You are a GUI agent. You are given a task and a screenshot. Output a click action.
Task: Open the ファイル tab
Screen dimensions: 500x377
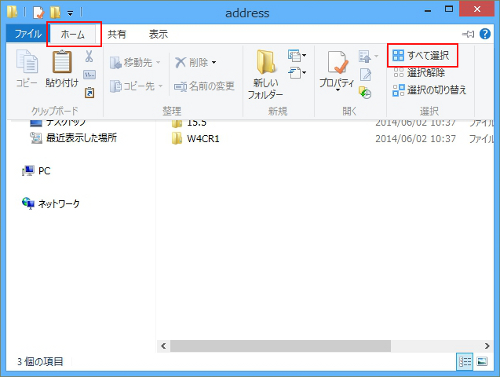pyautogui.click(x=28, y=34)
